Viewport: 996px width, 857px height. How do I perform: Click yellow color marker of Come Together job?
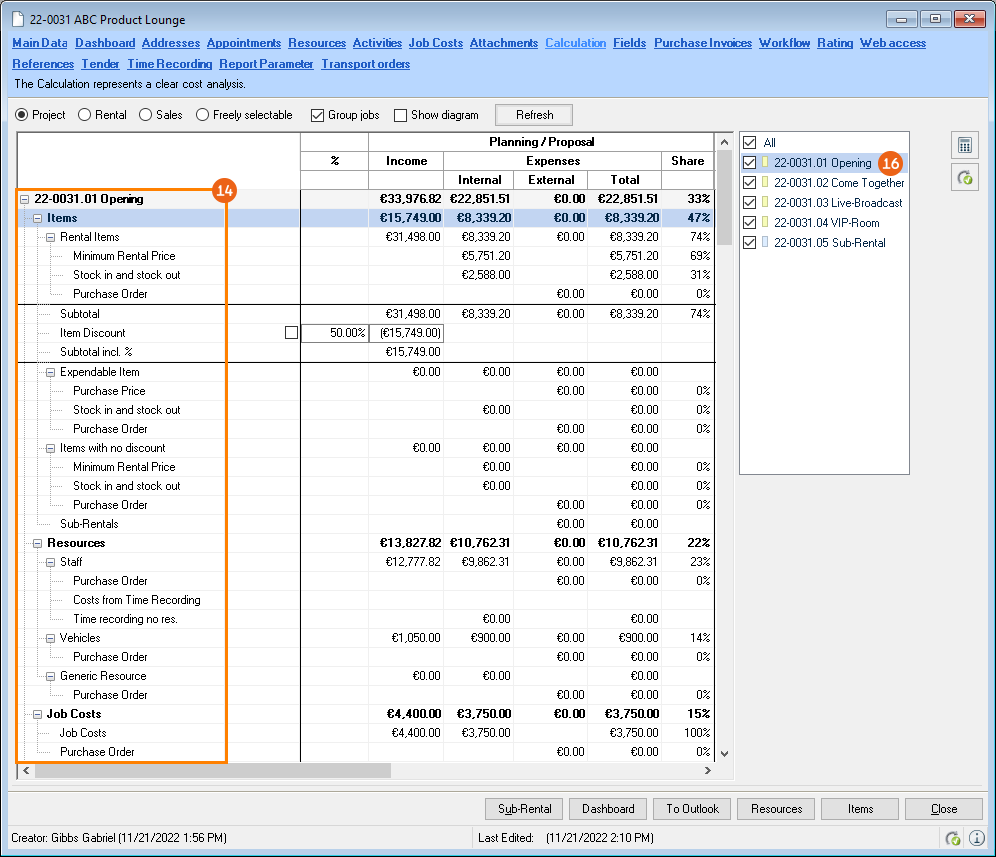765,183
